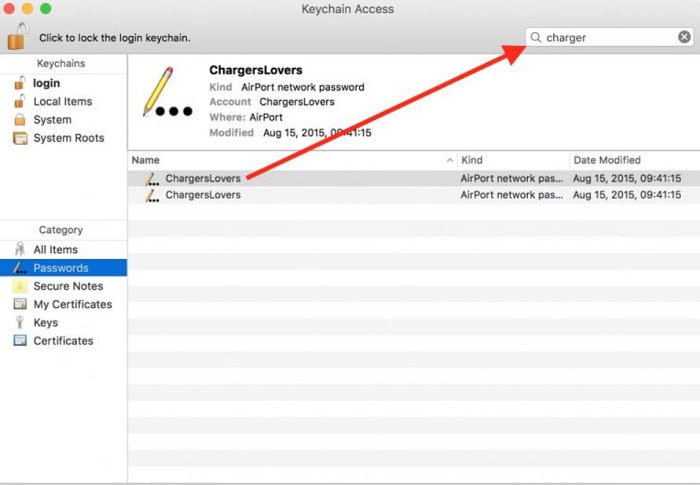
Task: Select the Certificates category
Action: [x=63, y=341]
